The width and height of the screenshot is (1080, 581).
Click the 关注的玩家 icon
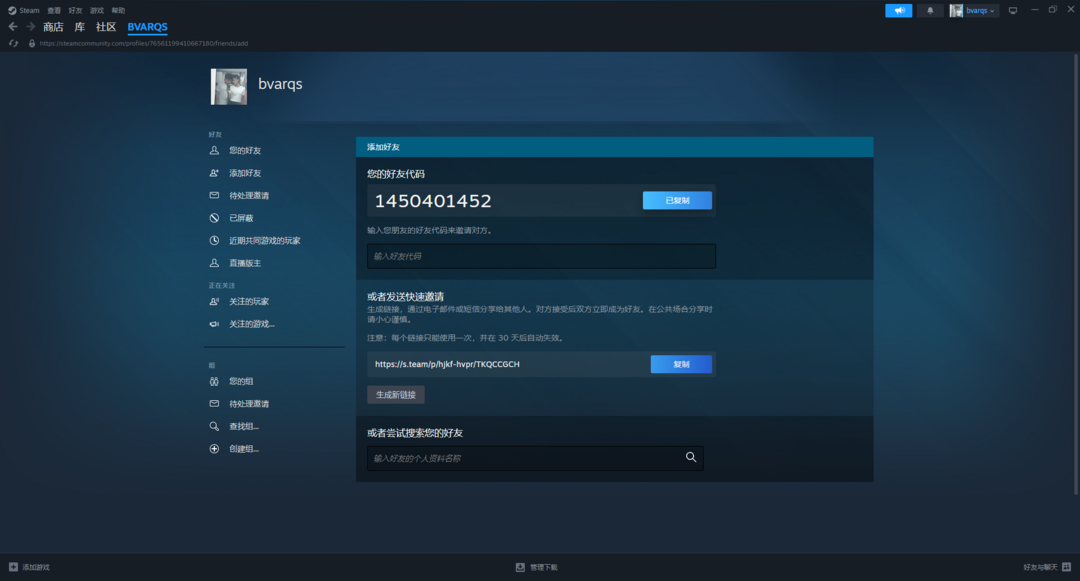click(214, 302)
